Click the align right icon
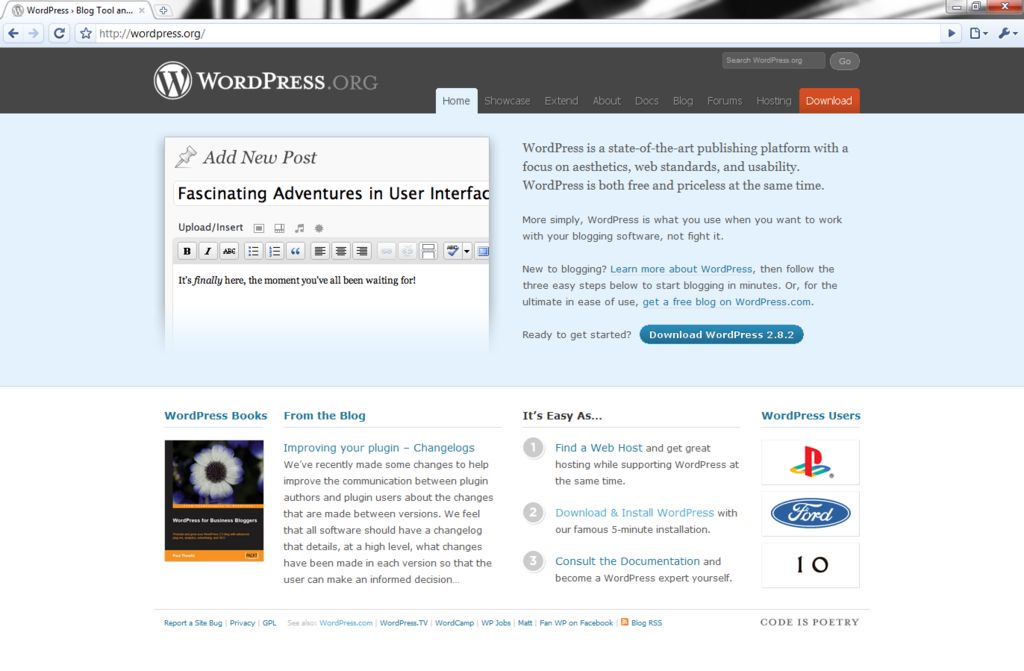Image resolution: width=1024 pixels, height=671 pixels. [x=362, y=251]
